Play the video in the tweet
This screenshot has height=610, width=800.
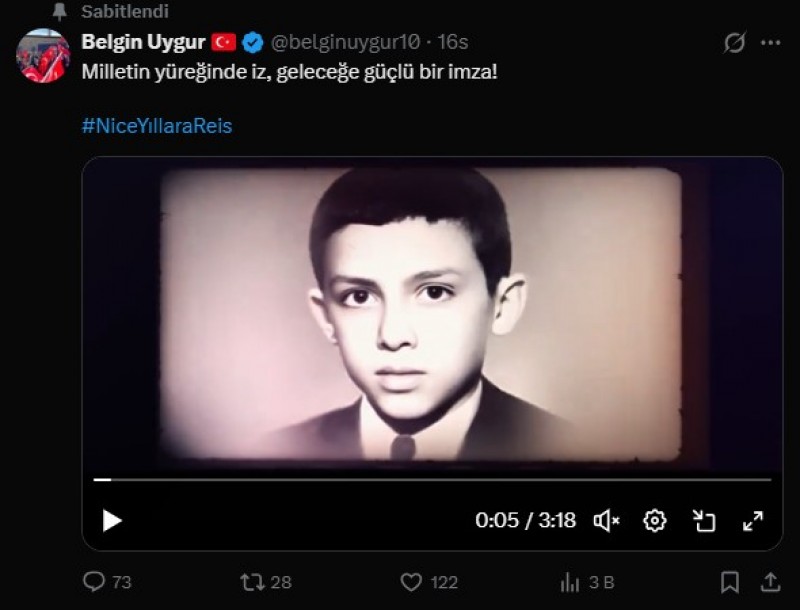pos(112,520)
